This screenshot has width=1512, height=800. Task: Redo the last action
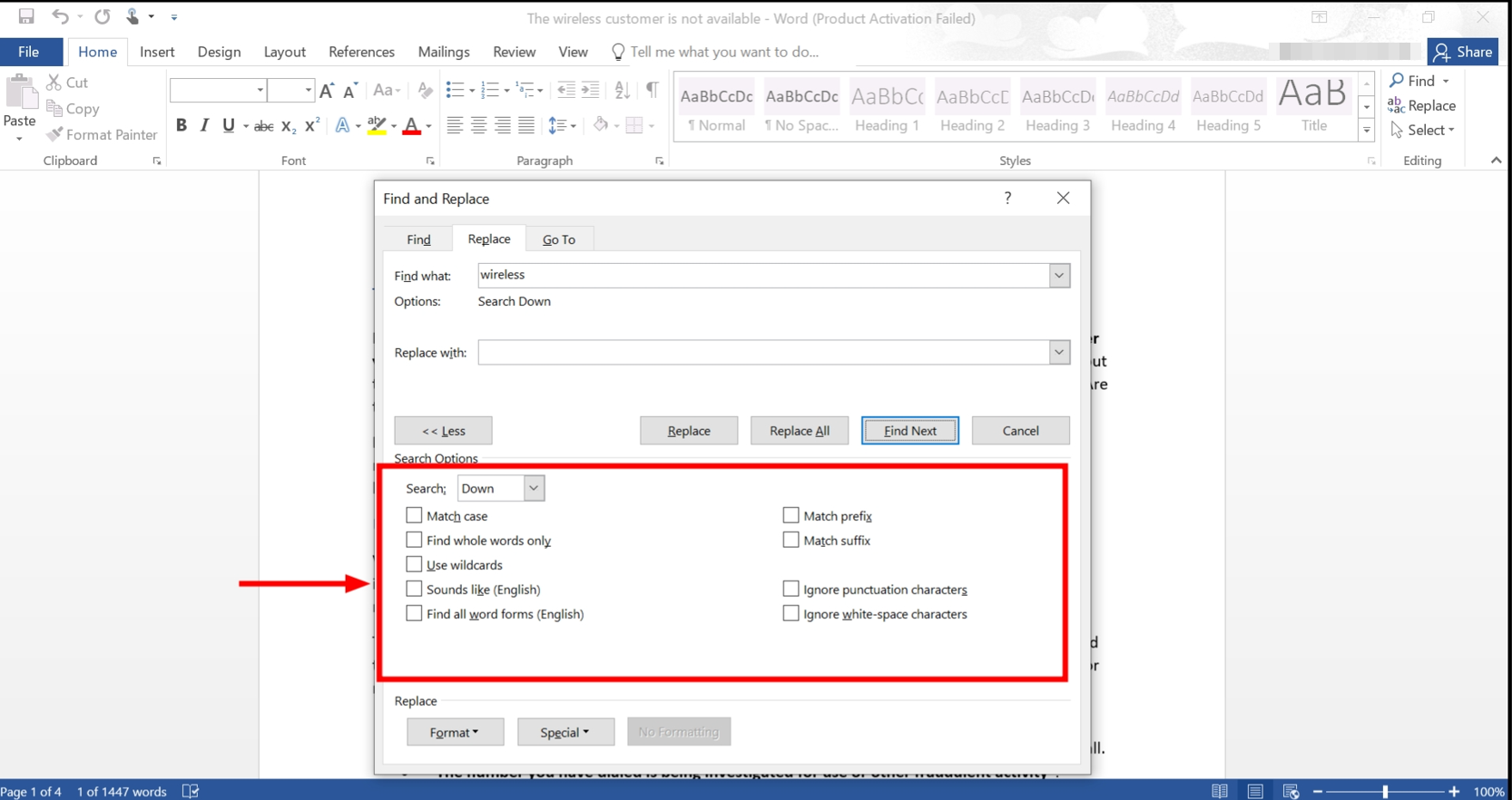[x=103, y=16]
